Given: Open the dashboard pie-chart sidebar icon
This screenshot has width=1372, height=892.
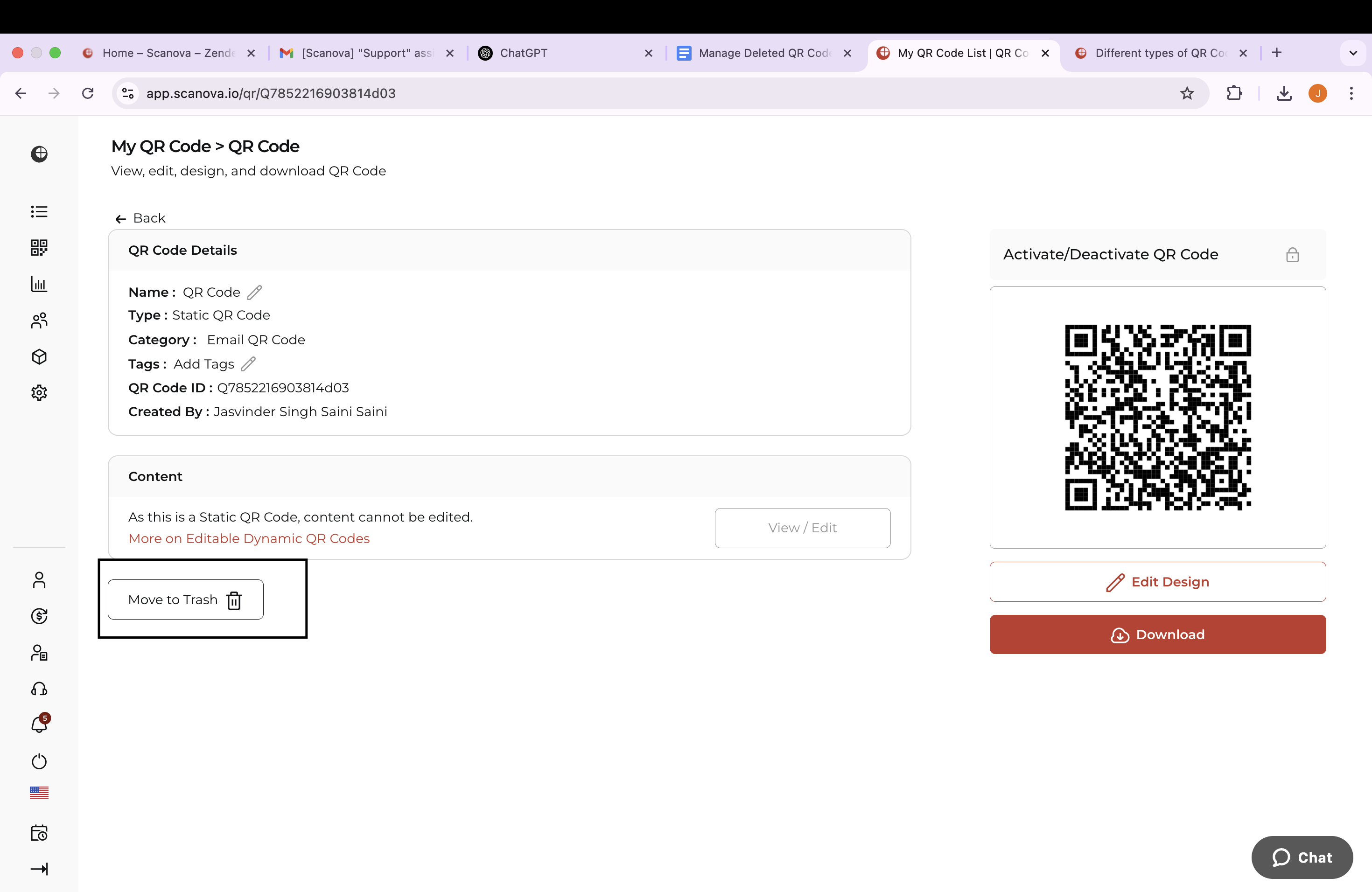Looking at the screenshot, I should pyautogui.click(x=39, y=154).
